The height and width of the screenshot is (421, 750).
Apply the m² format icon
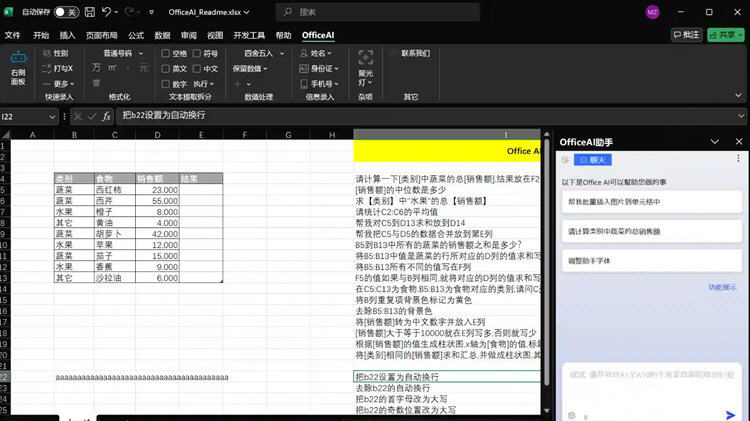[112, 68]
